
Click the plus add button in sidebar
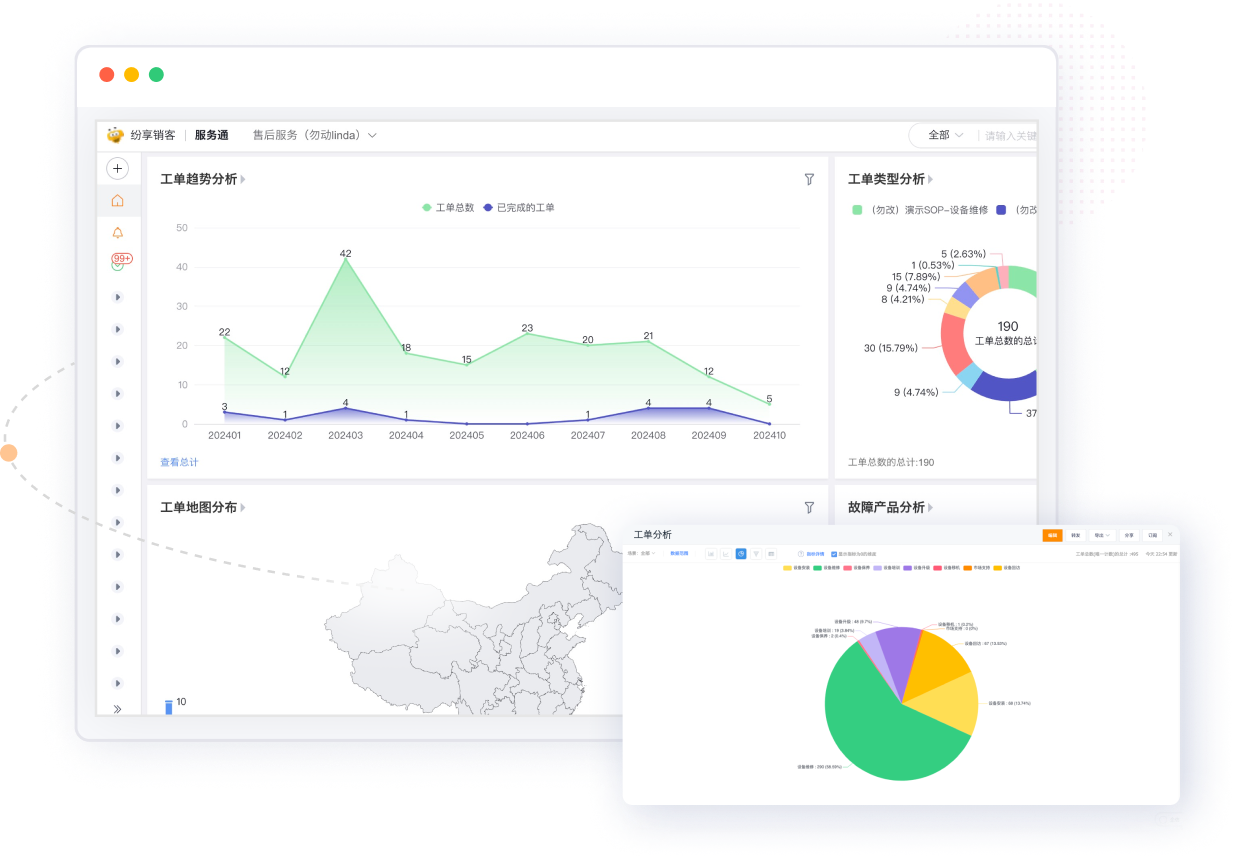pos(117,169)
